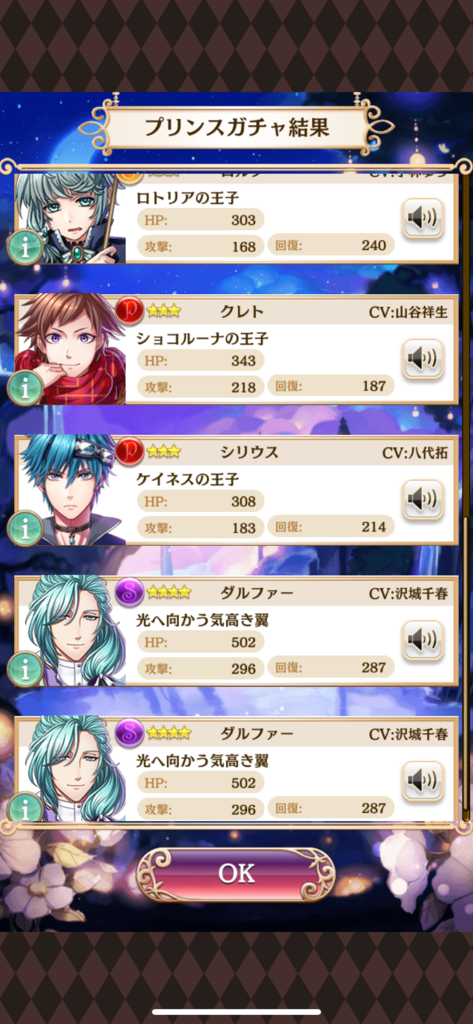Play voice of last ダルファー entry
The image size is (473, 1024).
(423, 780)
